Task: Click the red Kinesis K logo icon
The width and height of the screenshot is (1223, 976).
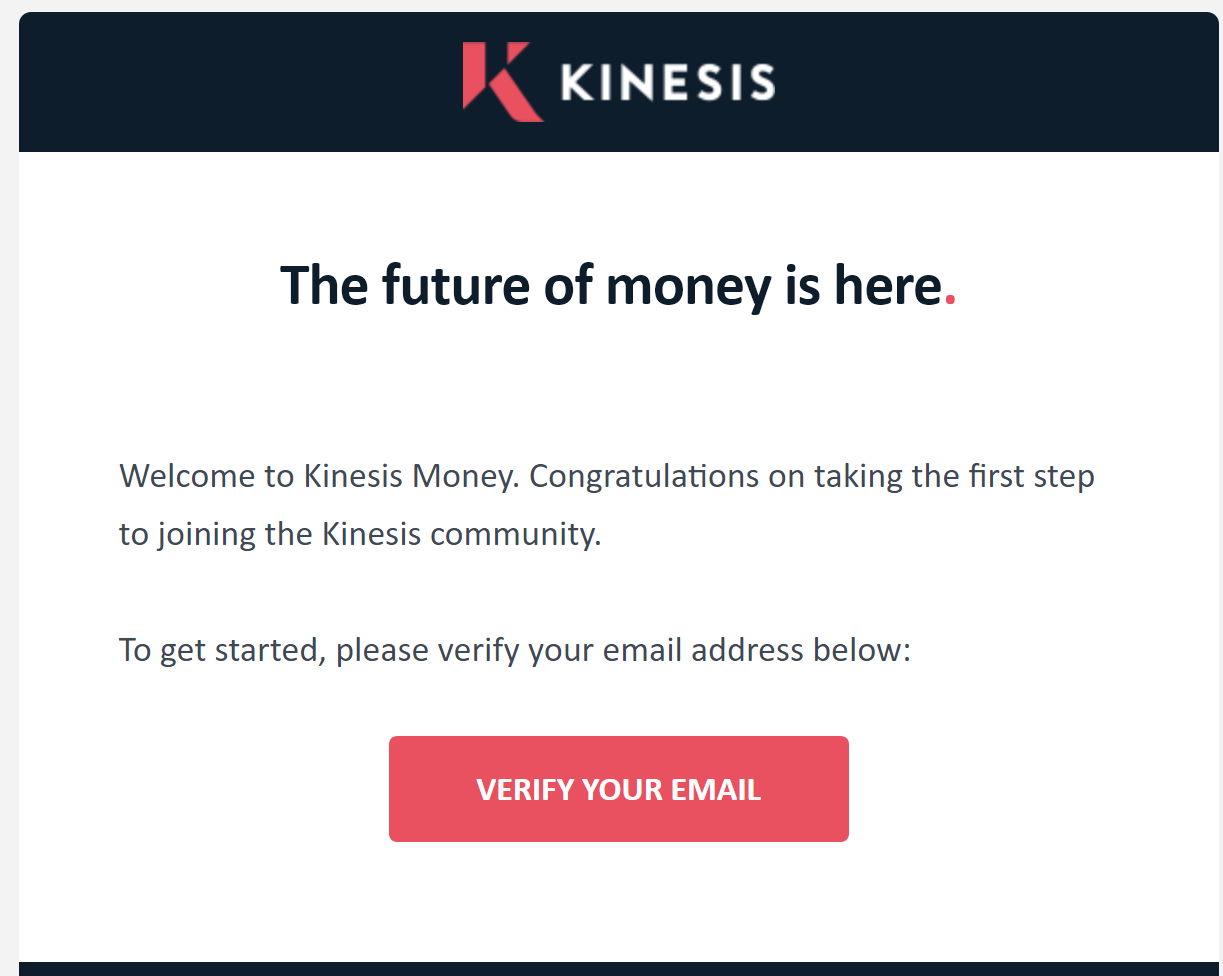Action: pyautogui.click(x=502, y=82)
